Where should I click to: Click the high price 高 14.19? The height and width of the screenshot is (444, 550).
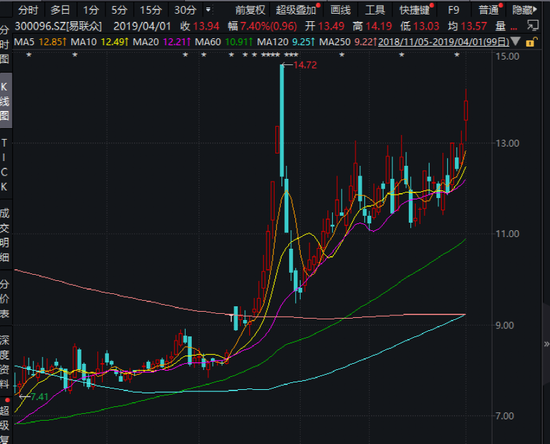(x=372, y=26)
